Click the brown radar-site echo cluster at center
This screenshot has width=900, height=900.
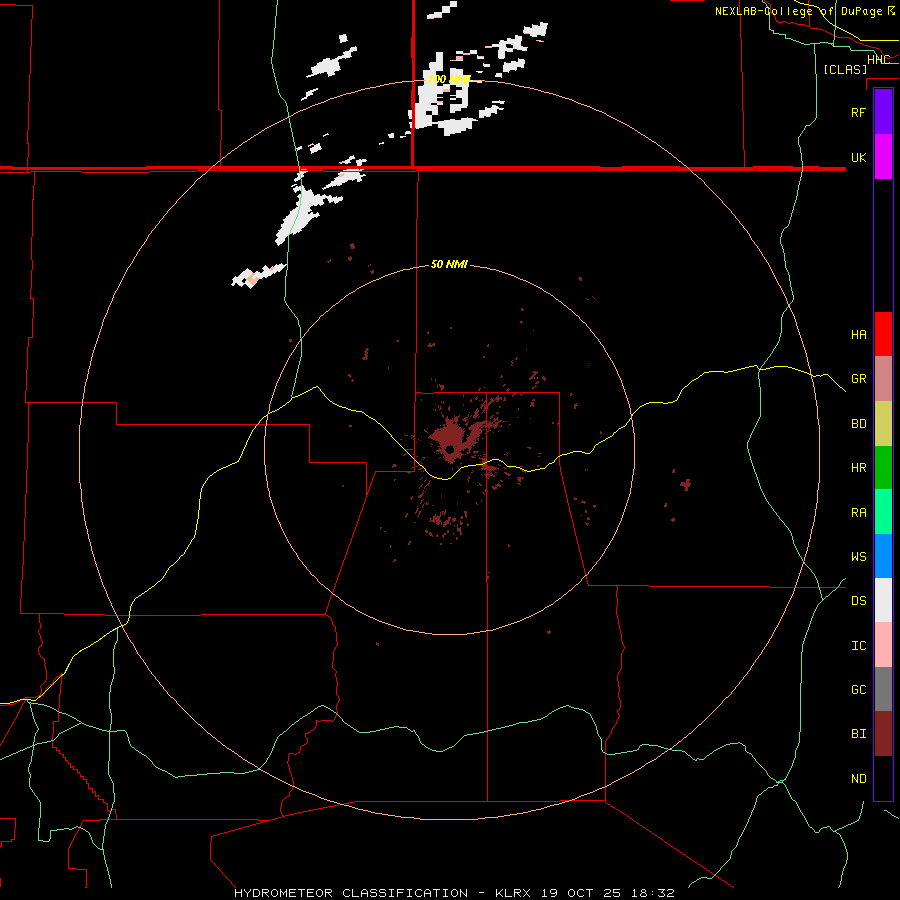coord(449,439)
